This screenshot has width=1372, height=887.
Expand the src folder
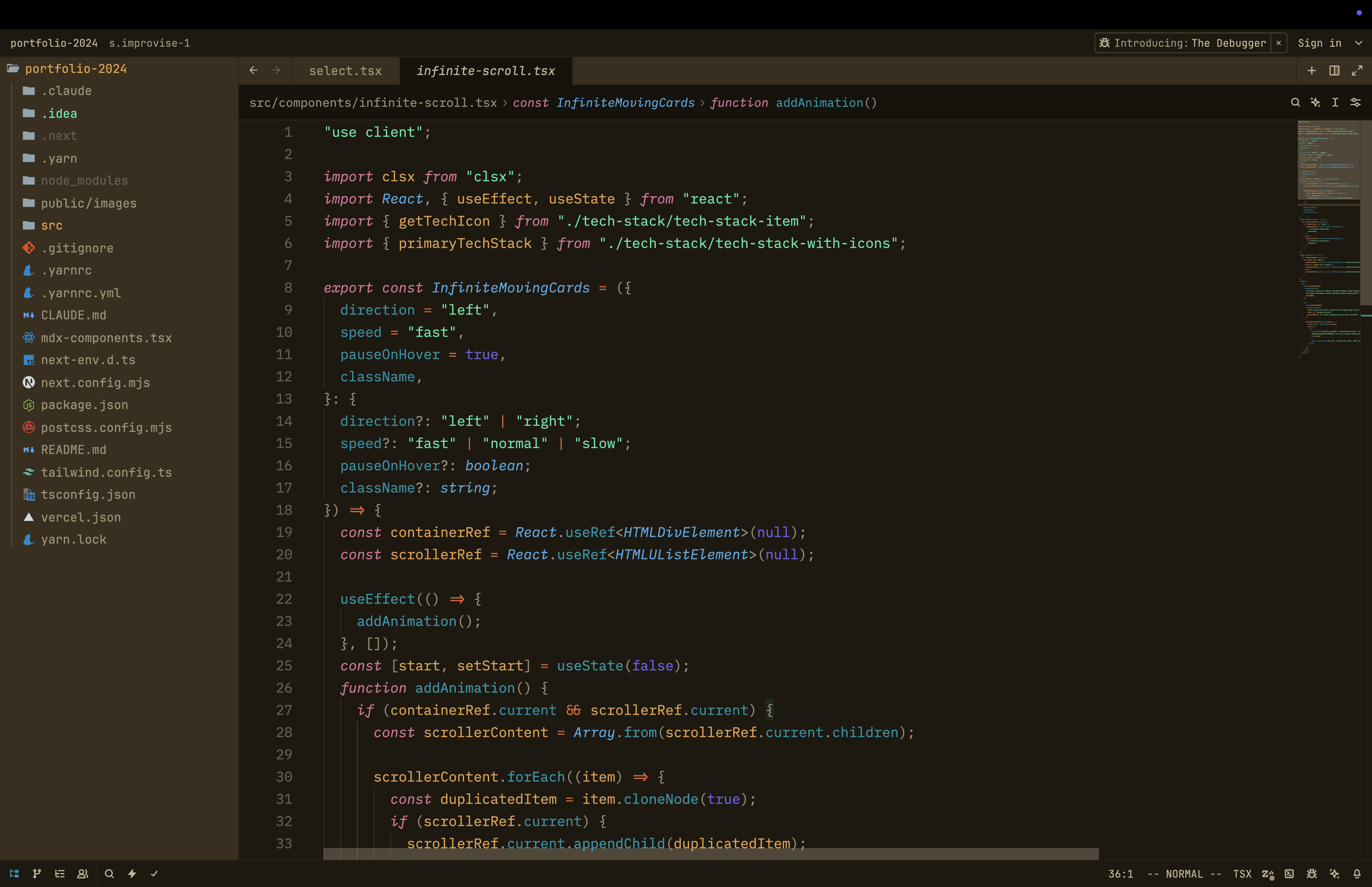[x=119, y=225]
